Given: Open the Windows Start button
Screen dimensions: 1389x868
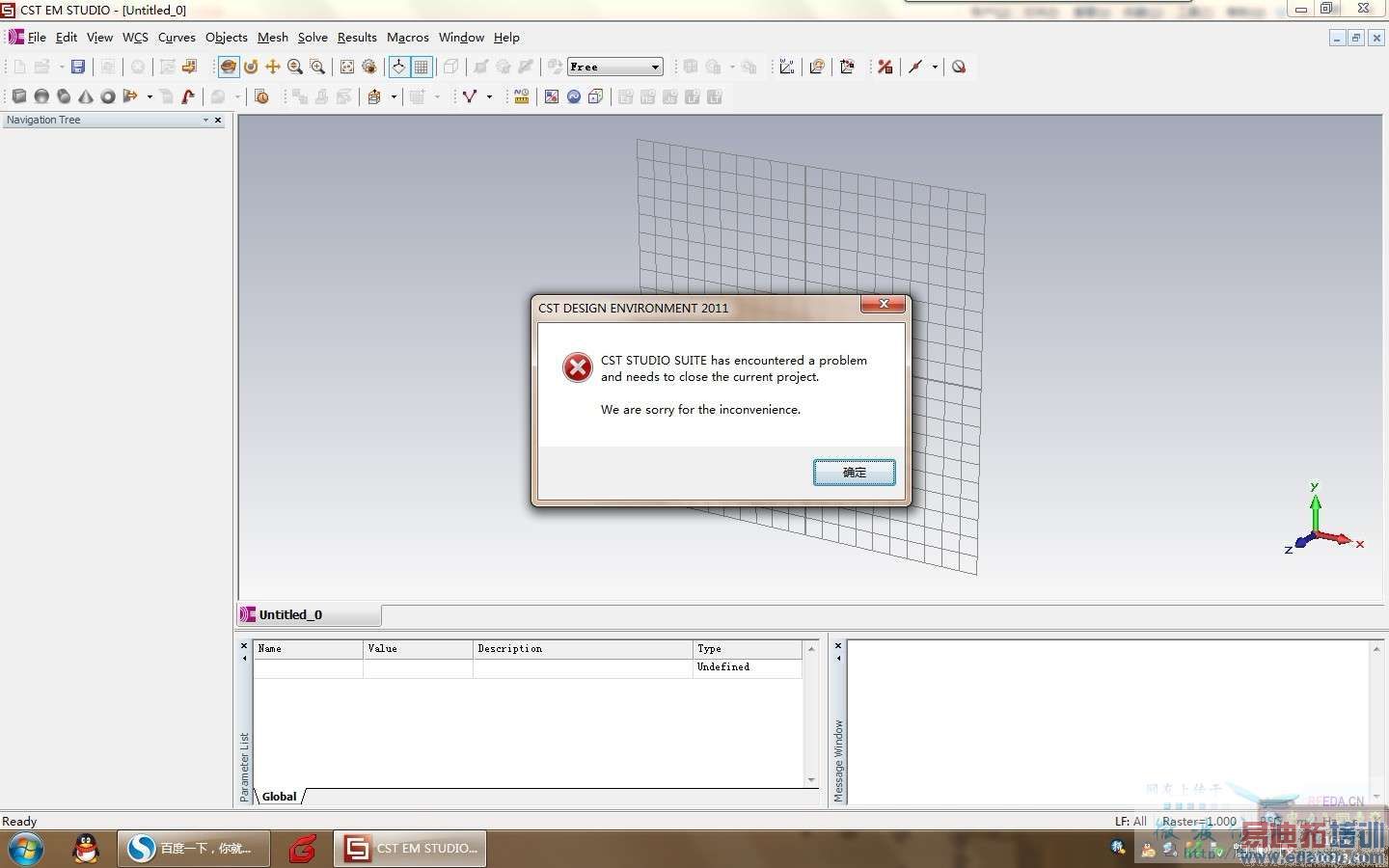Looking at the screenshot, I should [26, 849].
